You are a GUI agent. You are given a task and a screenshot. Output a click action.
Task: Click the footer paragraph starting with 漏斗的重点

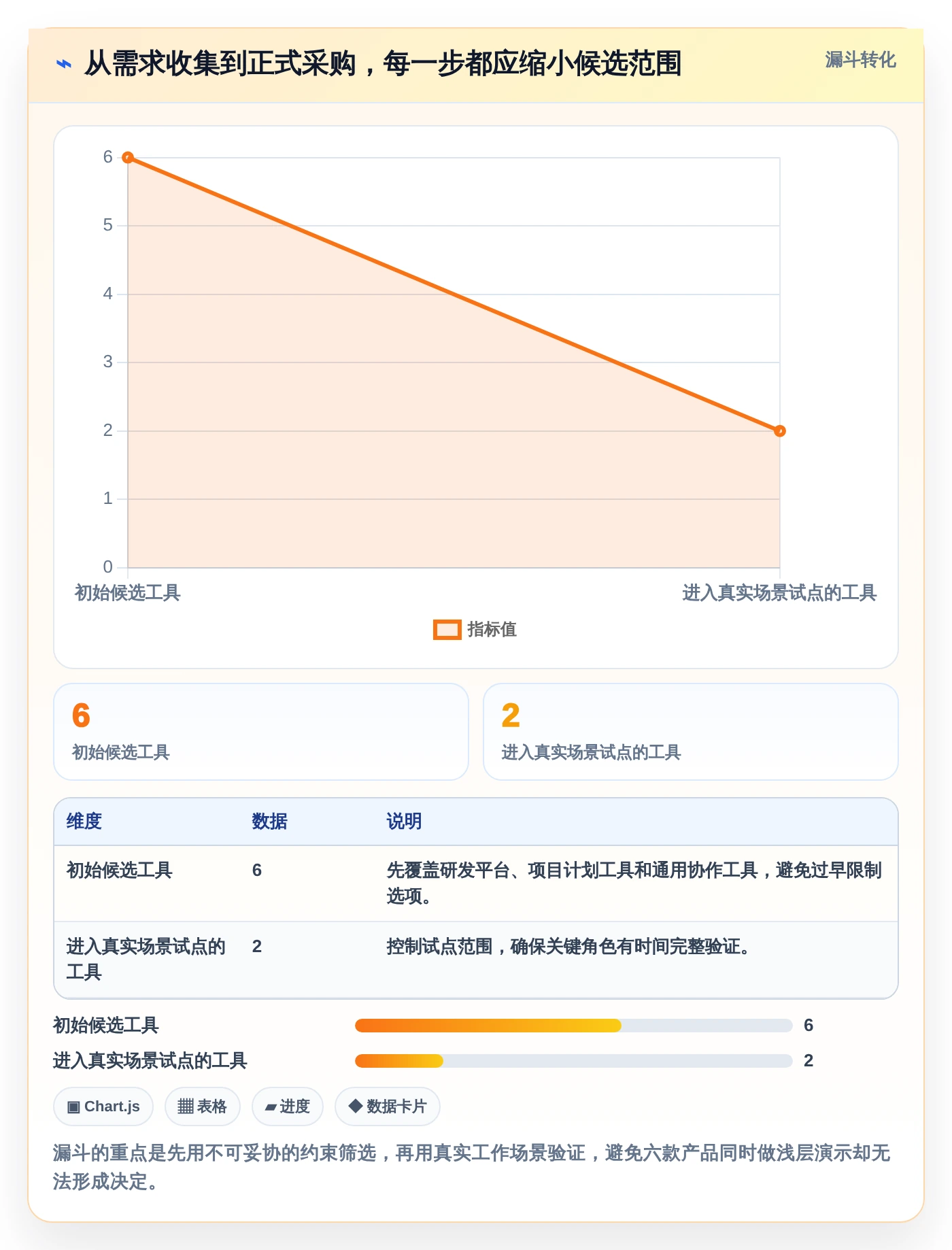pos(472,1167)
